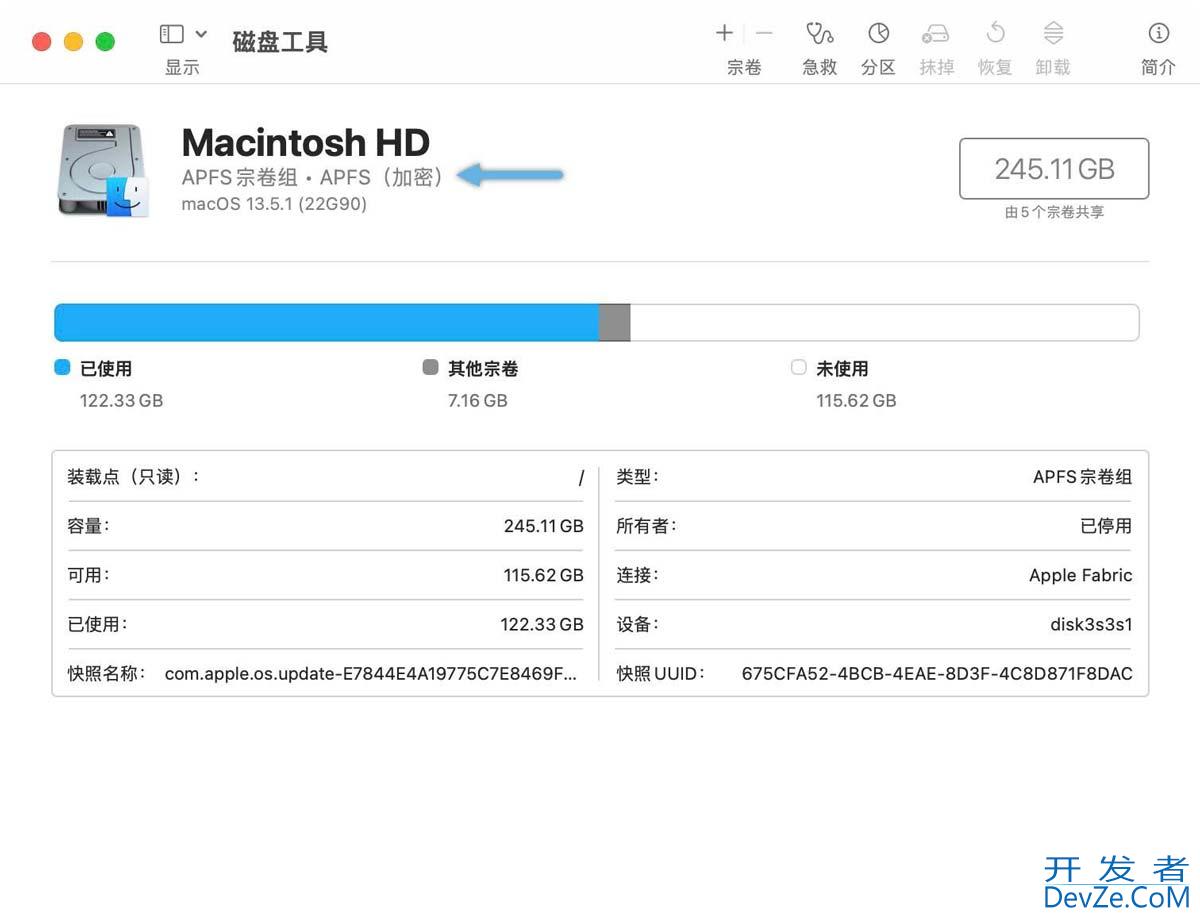Click the white 未使用 legend swatch

pyautogui.click(x=798, y=368)
